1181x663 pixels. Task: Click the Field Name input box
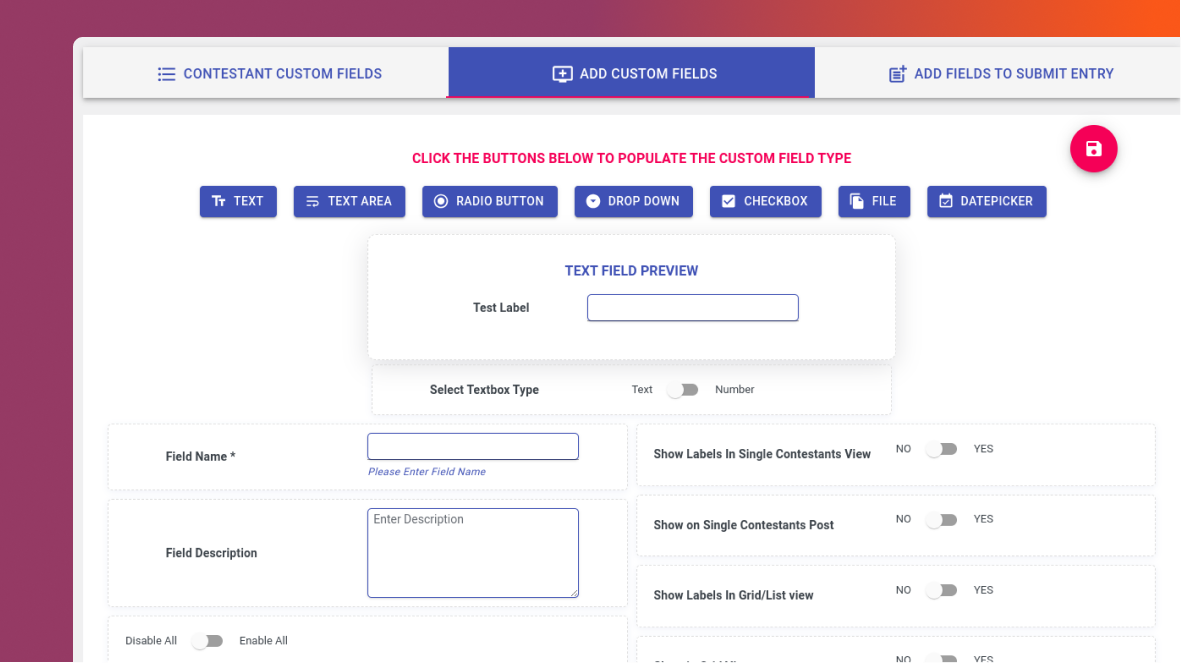(x=473, y=446)
